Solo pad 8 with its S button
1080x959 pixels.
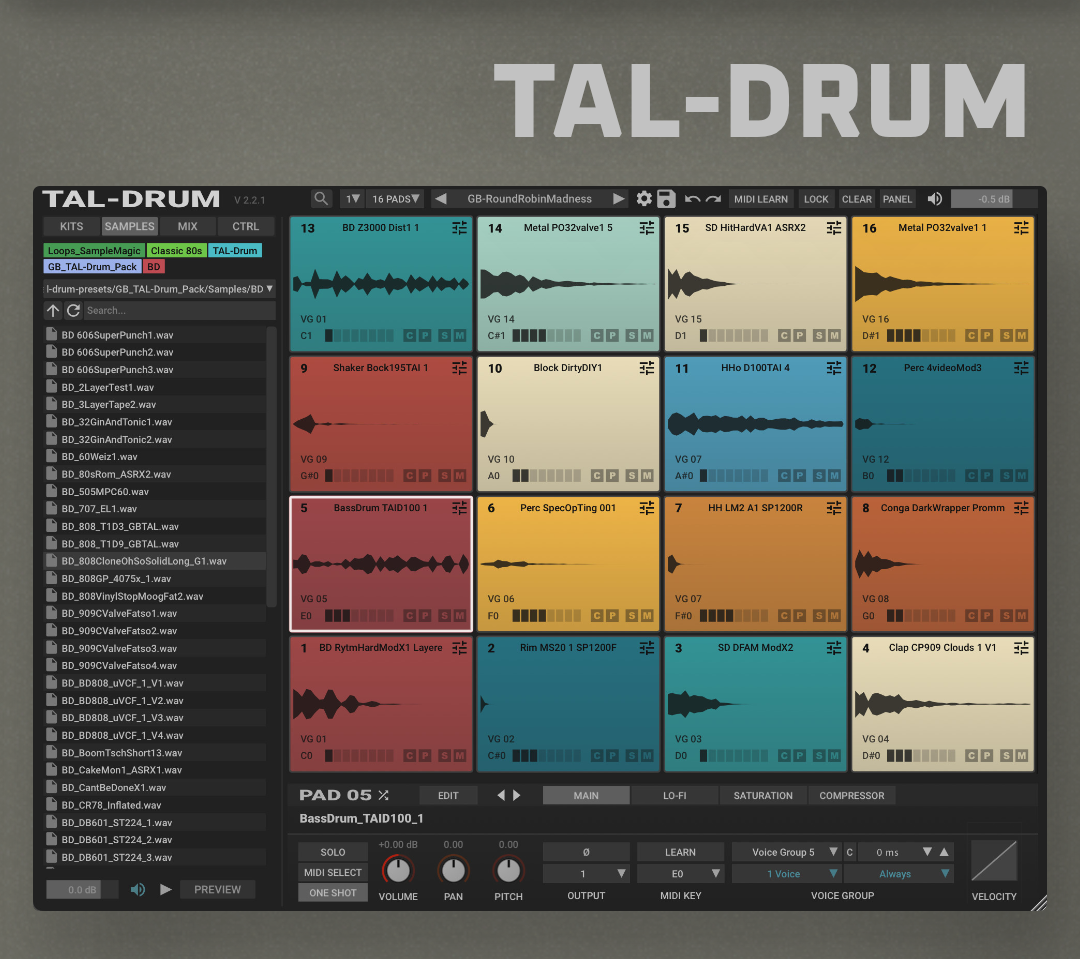click(1006, 615)
